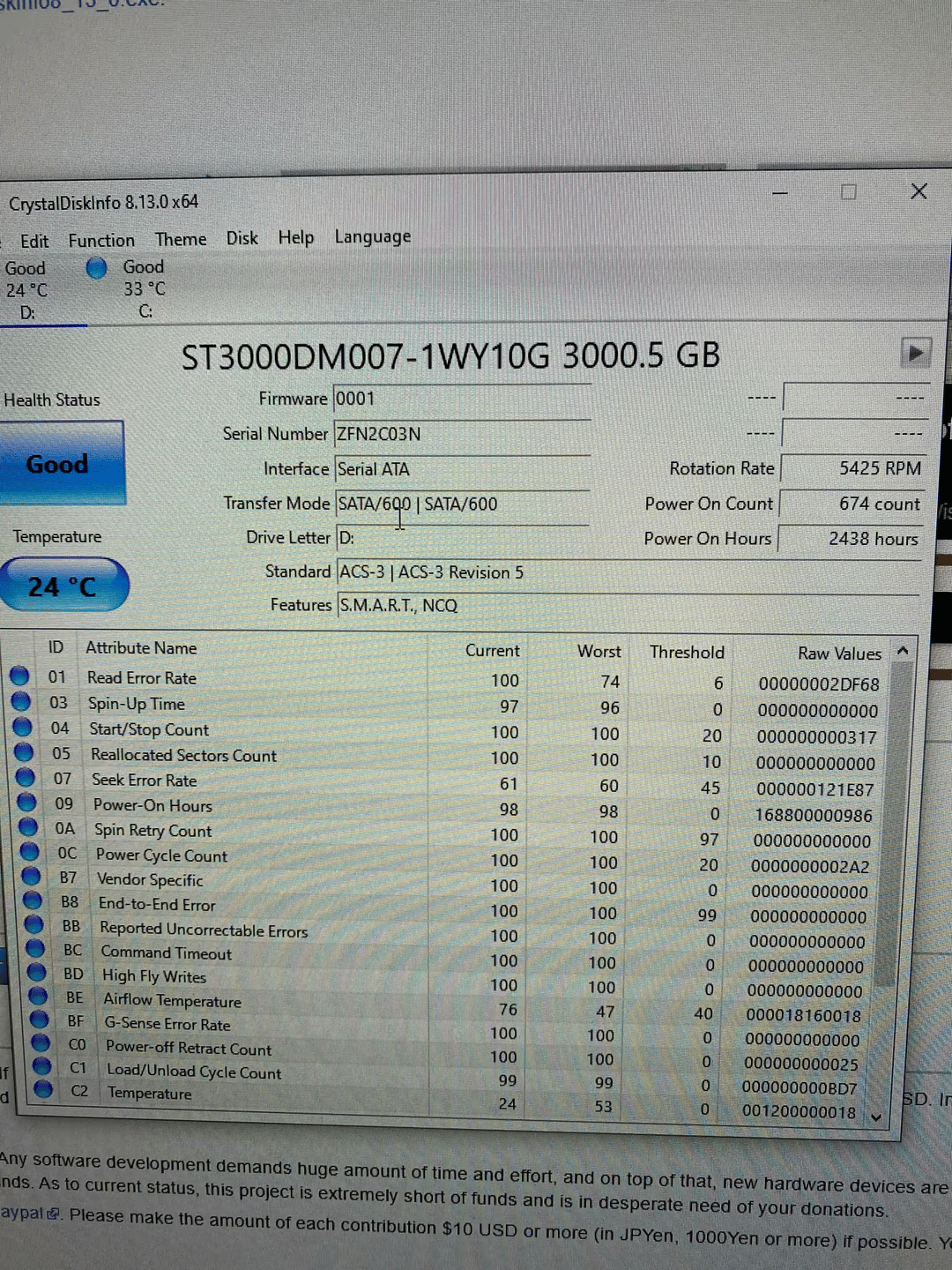Click the Drive Letter field
Screen dimensions: 952x1270
pyautogui.click(x=462, y=537)
